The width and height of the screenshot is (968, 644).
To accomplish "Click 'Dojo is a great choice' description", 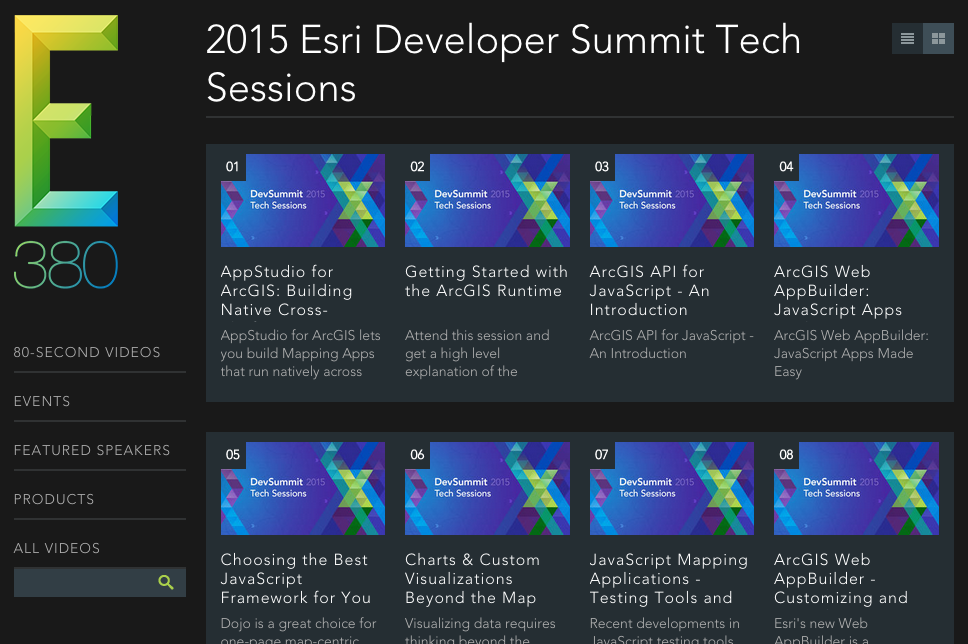I will pos(298,630).
